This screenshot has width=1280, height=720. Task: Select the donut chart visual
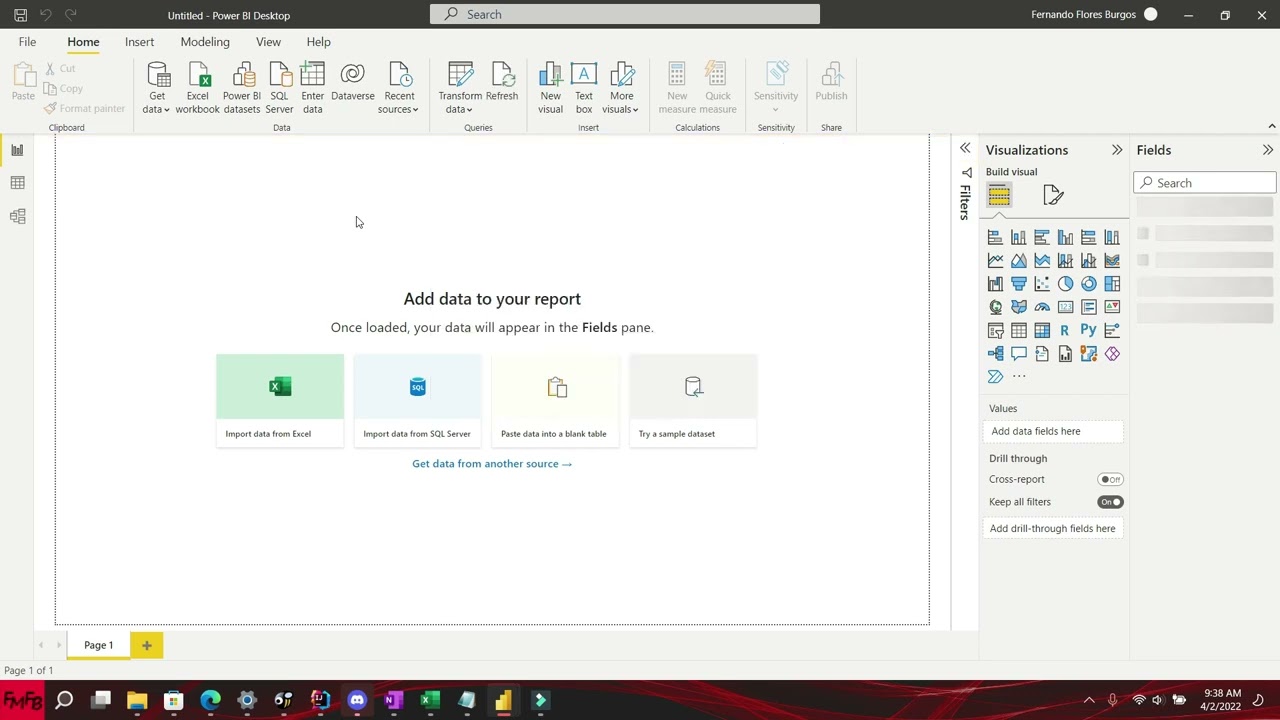pos(1088,284)
